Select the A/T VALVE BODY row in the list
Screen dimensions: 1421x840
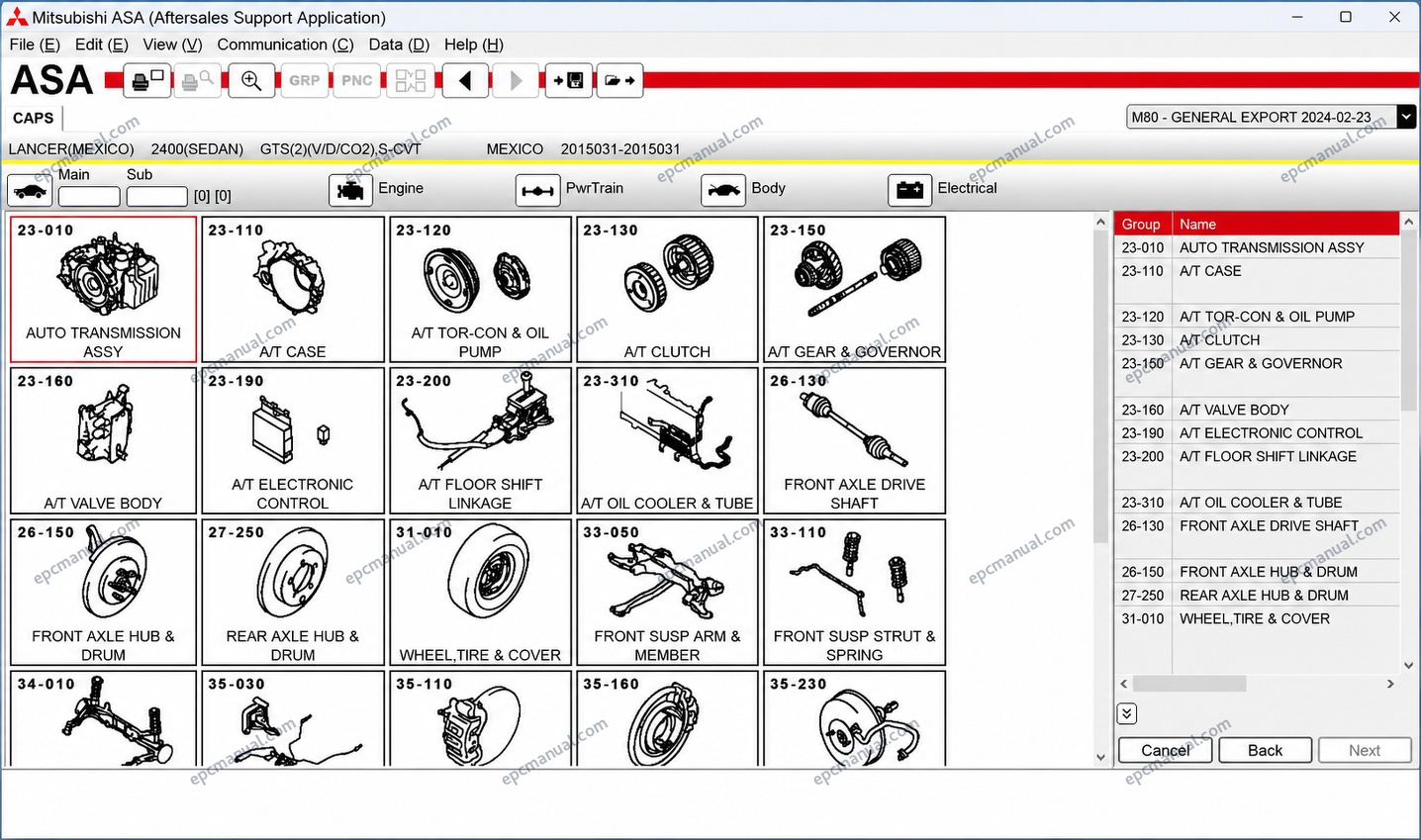coord(1257,410)
